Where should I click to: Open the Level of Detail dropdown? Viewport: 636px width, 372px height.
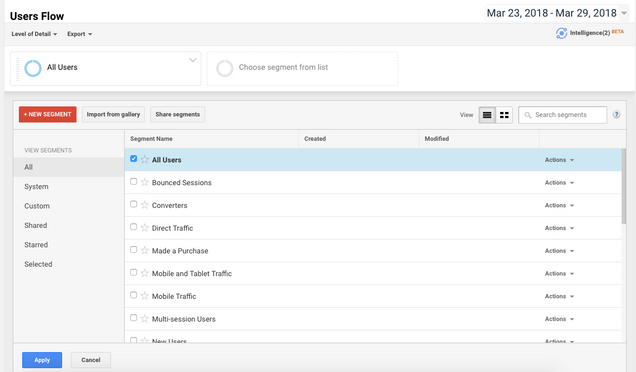(34, 34)
